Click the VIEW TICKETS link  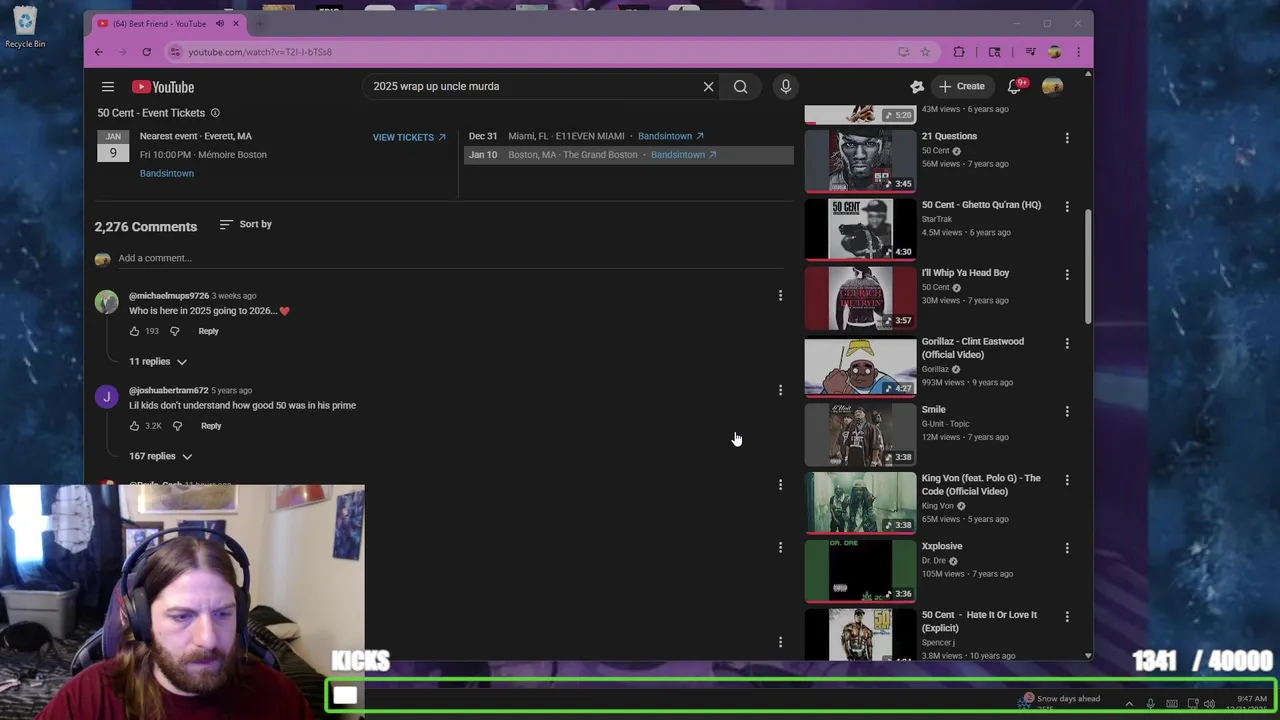pyautogui.click(x=409, y=137)
